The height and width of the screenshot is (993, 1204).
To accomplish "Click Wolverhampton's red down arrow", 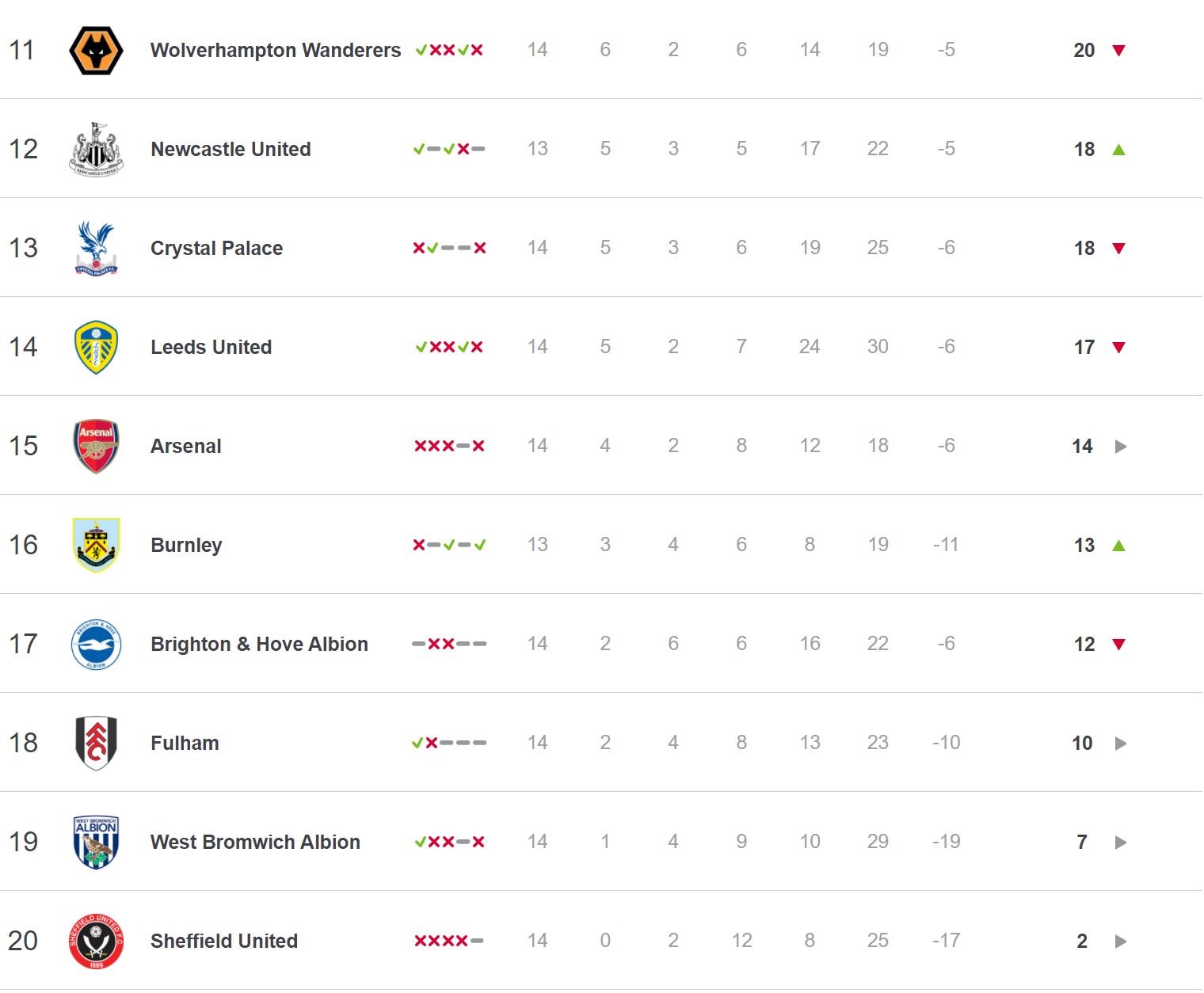I will 1118,50.
